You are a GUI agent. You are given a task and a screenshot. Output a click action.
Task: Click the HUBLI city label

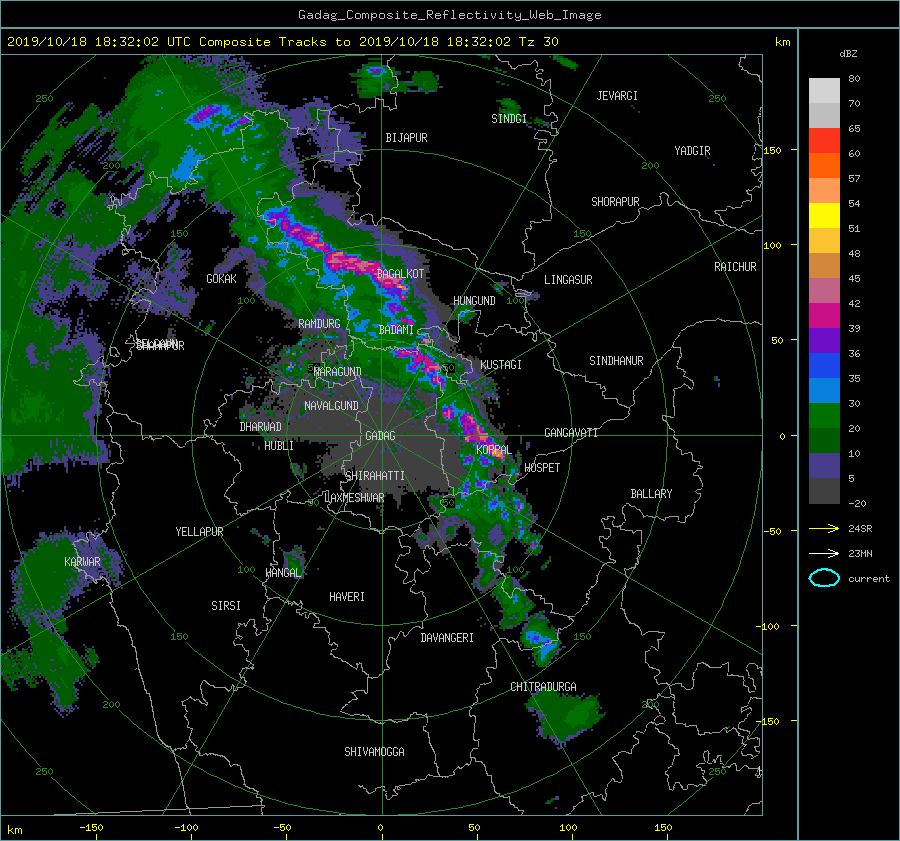(279, 446)
